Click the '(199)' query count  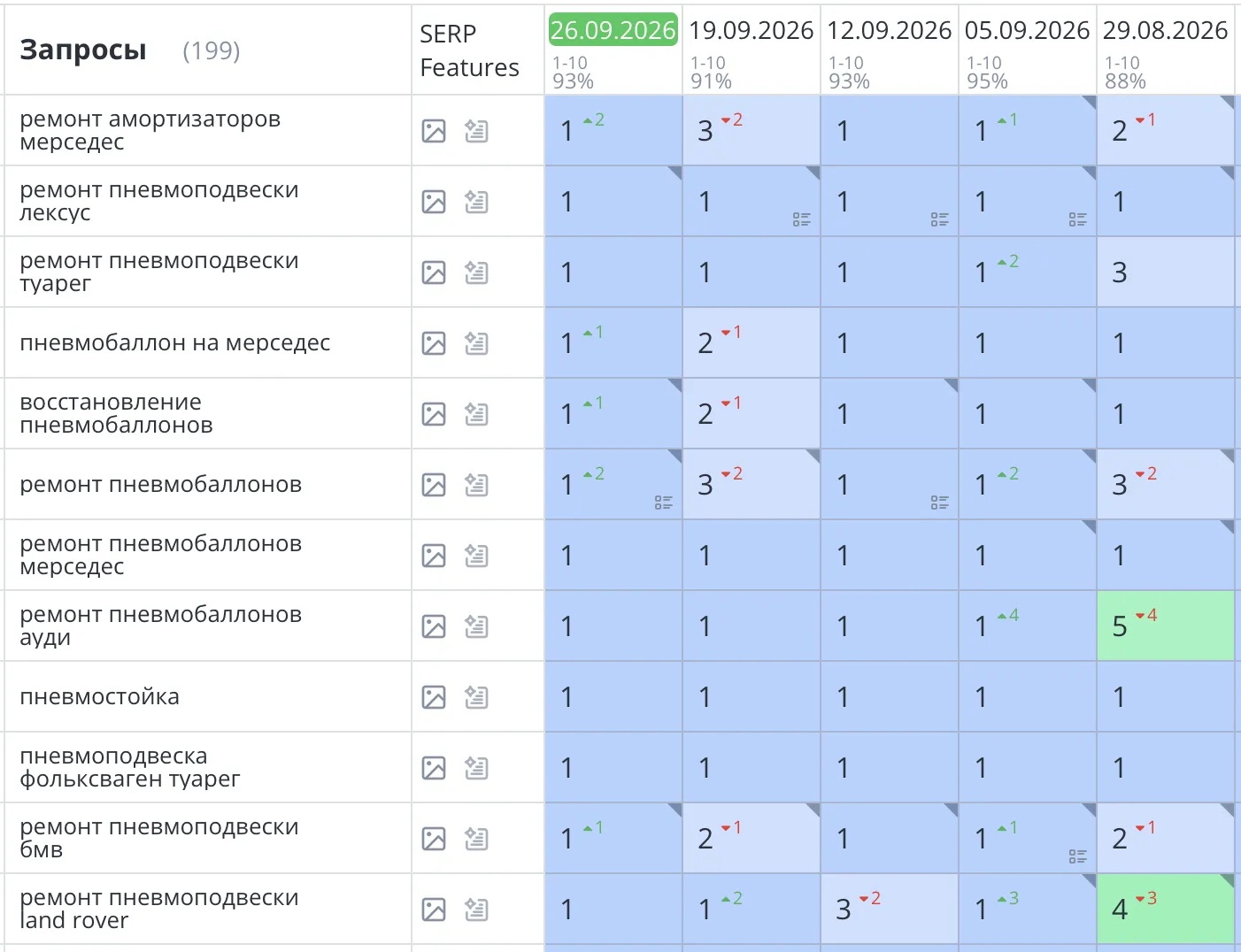click(212, 50)
